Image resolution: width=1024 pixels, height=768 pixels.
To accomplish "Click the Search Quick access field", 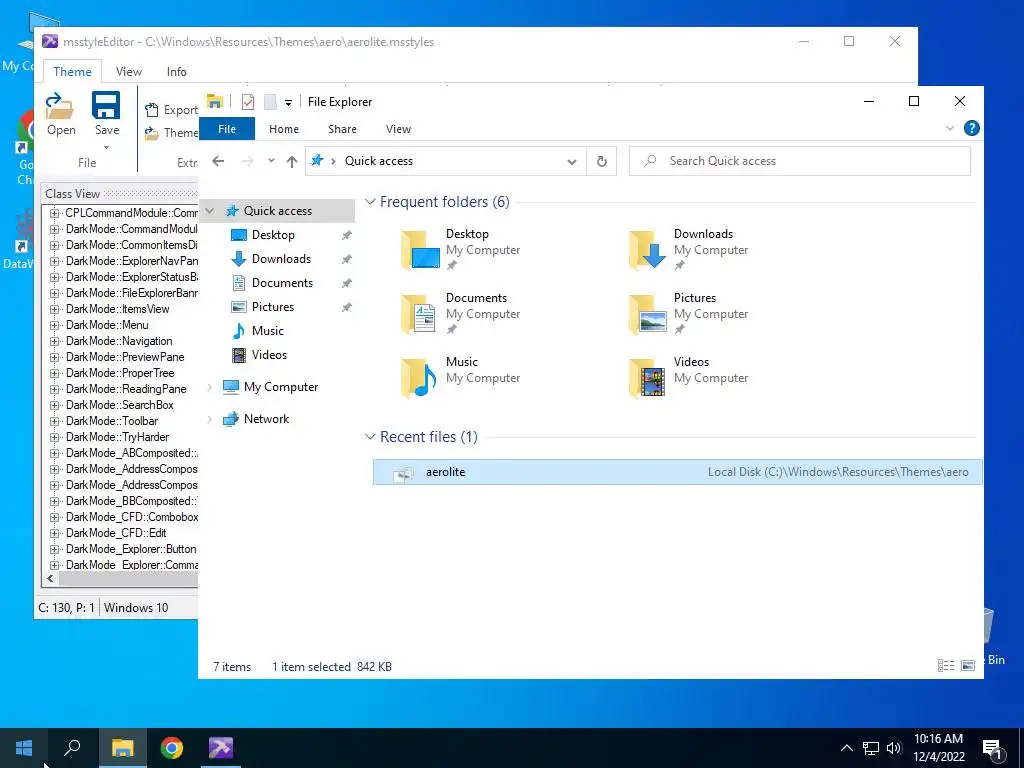I will [x=799, y=161].
